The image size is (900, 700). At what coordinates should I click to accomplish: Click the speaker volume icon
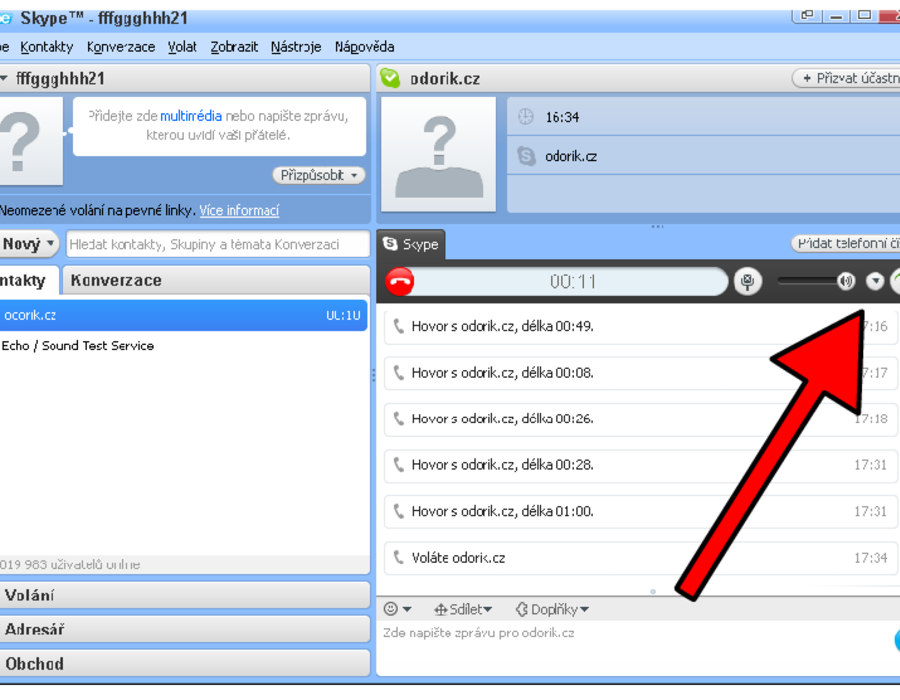(845, 281)
